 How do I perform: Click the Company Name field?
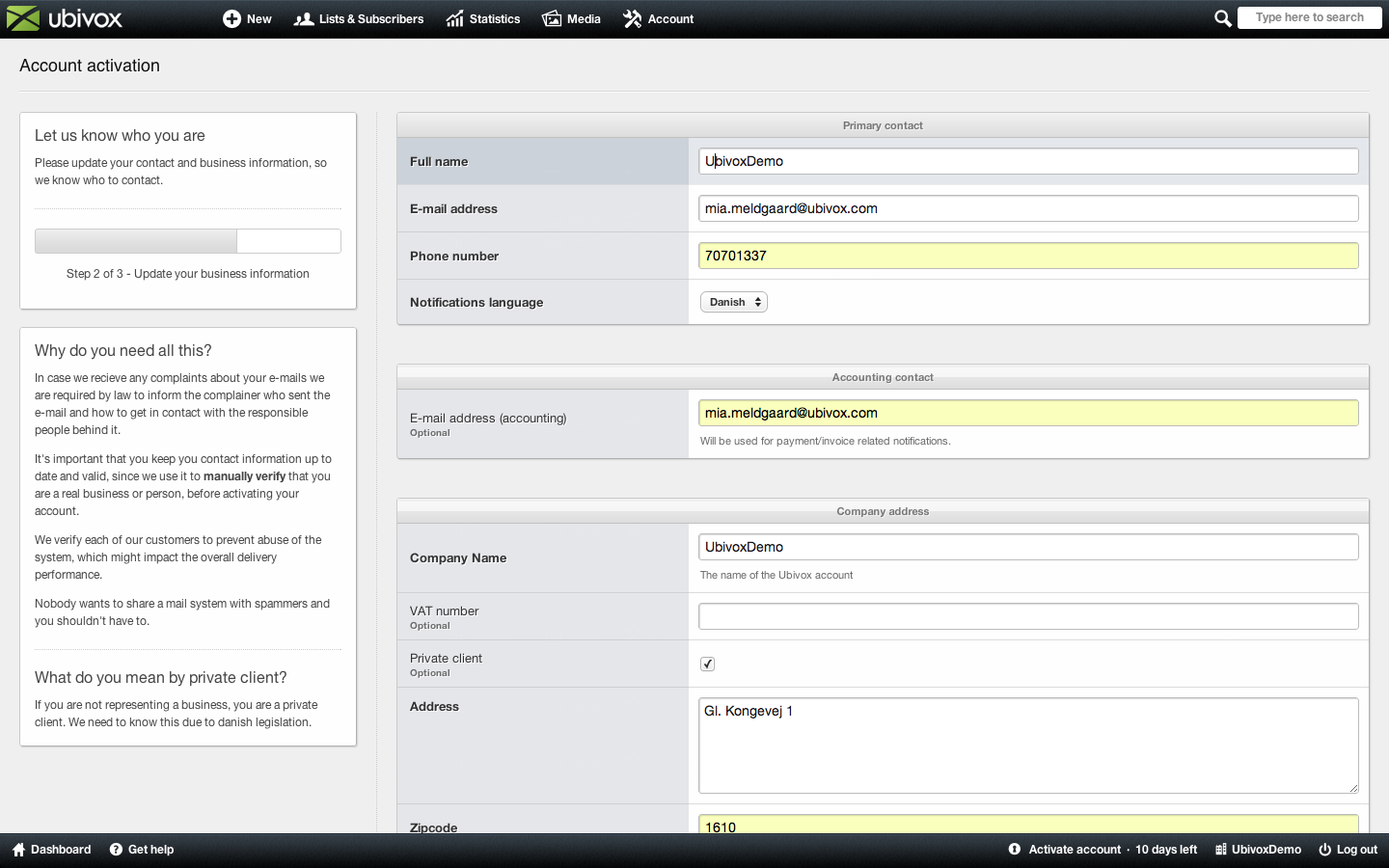(1028, 547)
